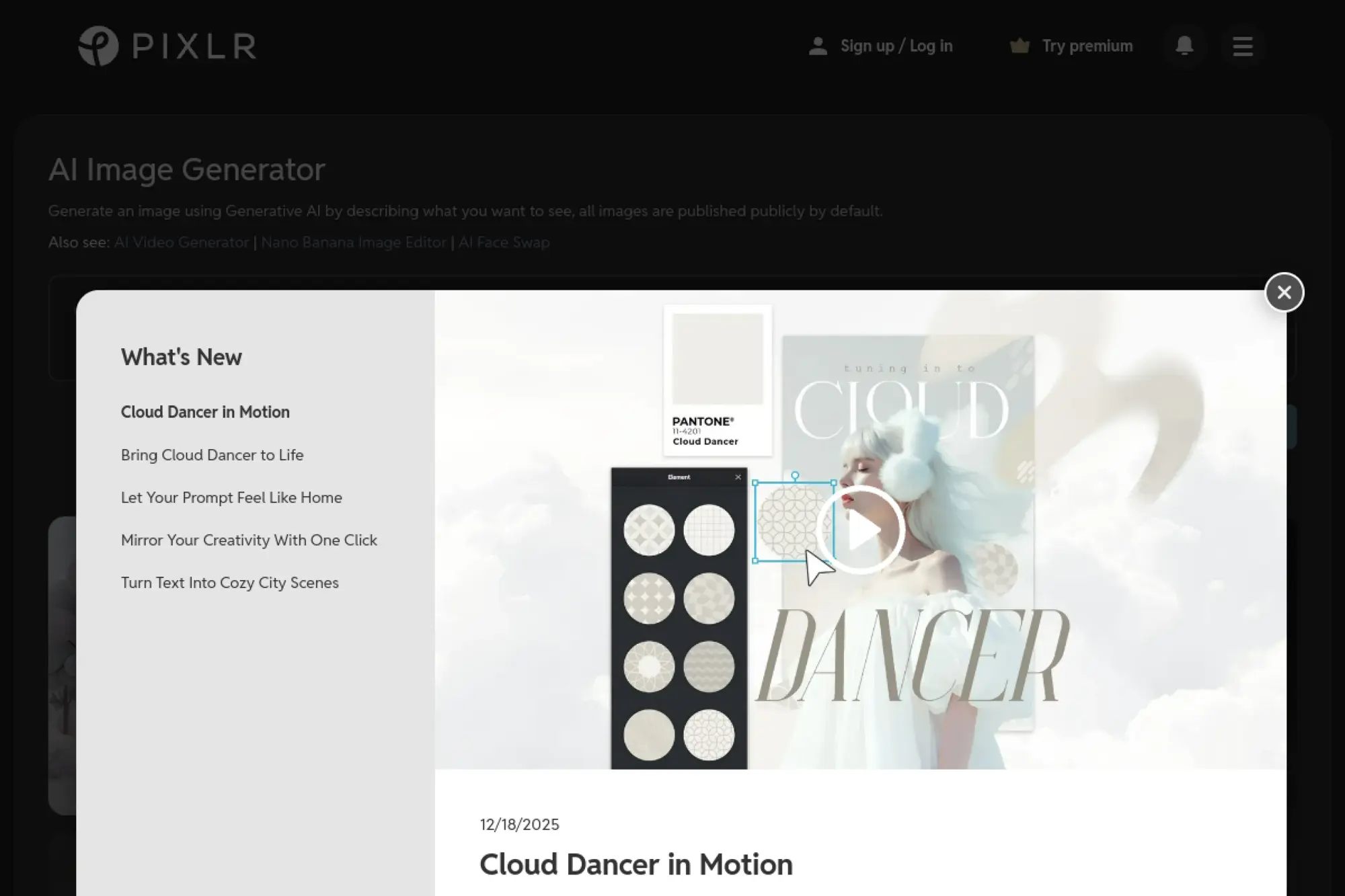Click the Cloud Dancer in Motion headline
This screenshot has width=1345, height=896.
point(636,864)
